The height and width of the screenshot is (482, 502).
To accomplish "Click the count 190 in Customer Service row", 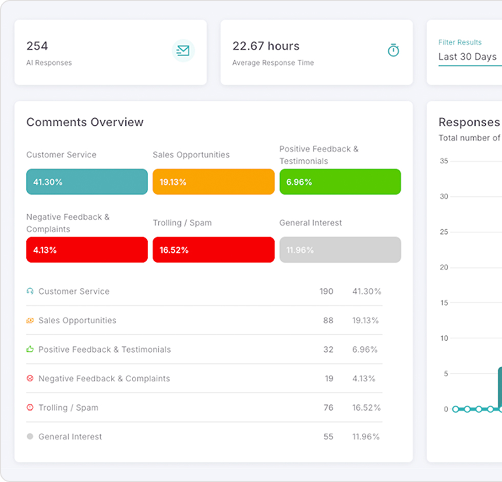I will 326,291.
